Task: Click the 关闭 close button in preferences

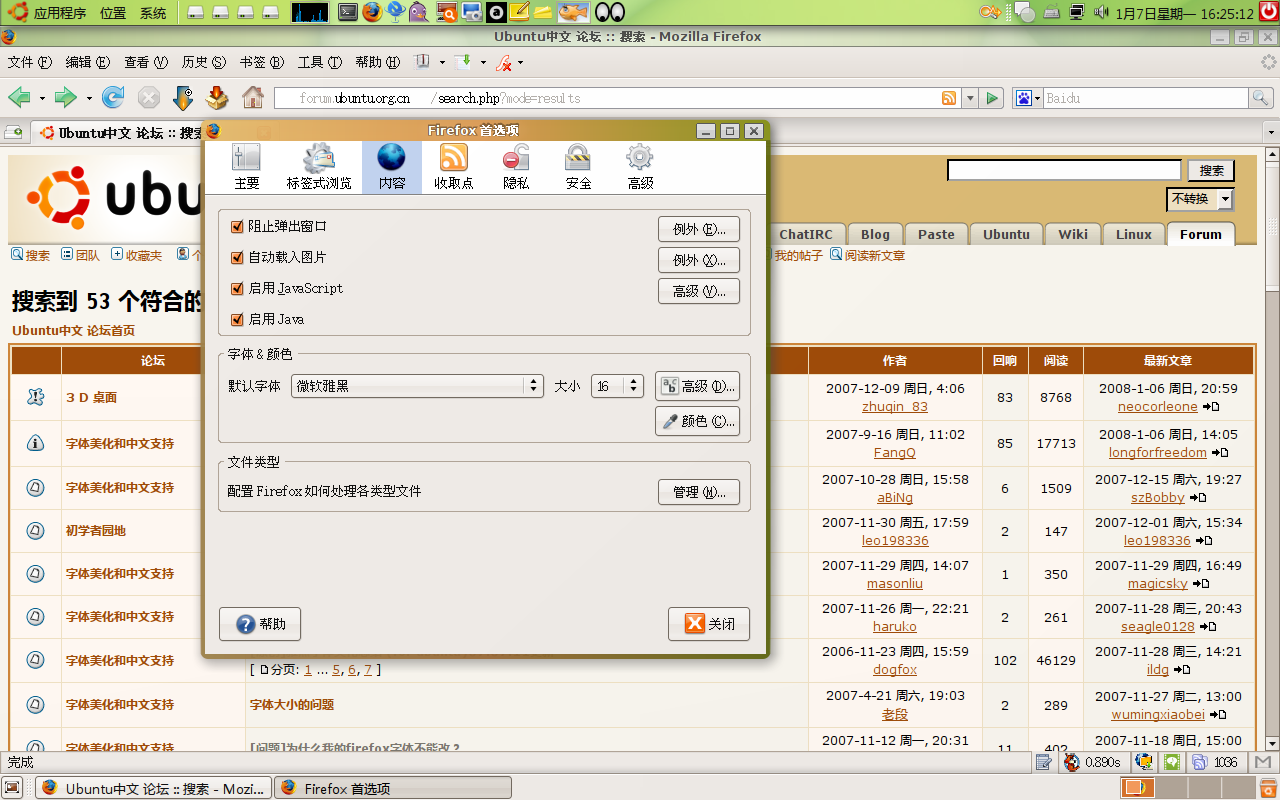Action: 709,624
